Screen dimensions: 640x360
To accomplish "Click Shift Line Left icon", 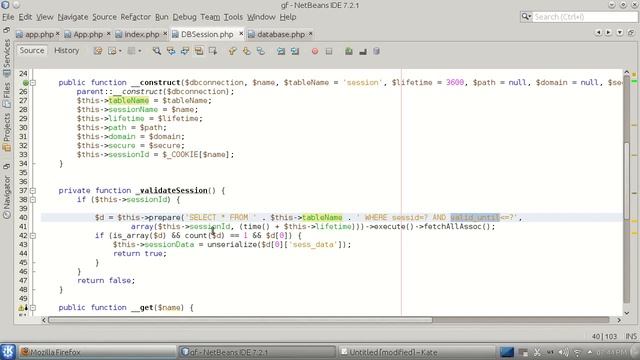I will [281, 51].
